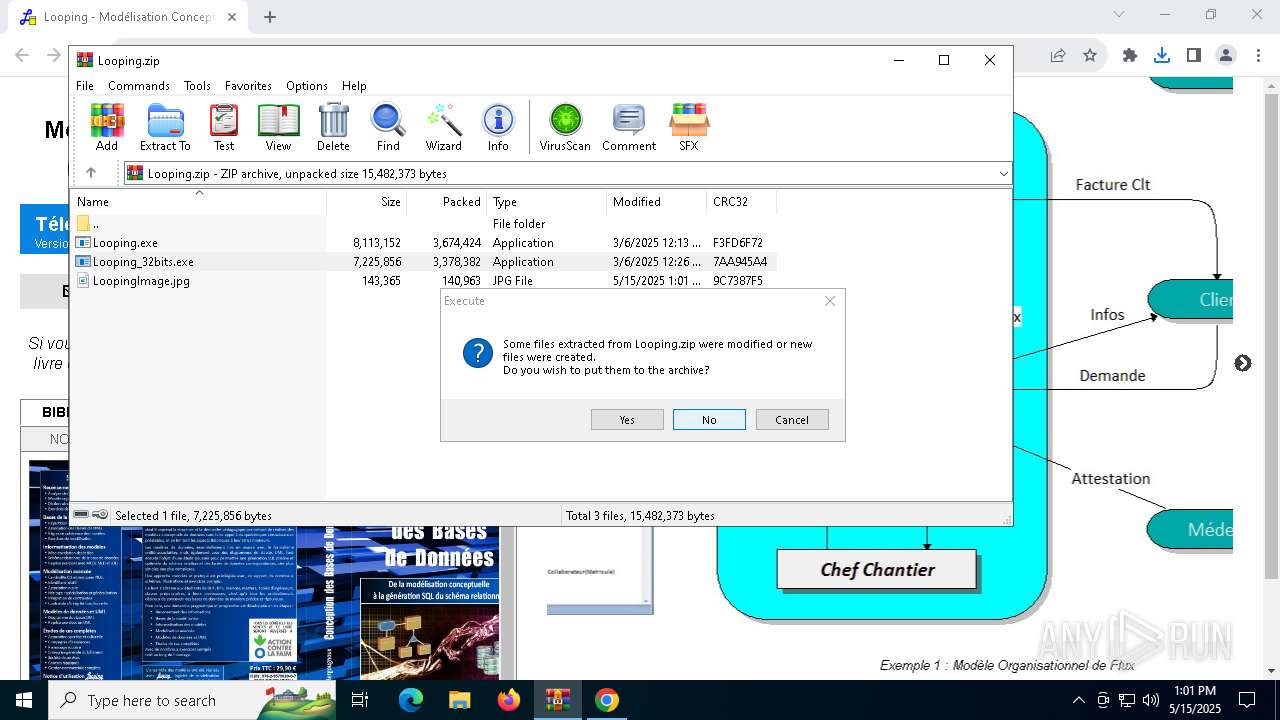The width and height of the screenshot is (1280, 720).
Task: Click the Extract To toolbar icon
Action: [x=165, y=127]
